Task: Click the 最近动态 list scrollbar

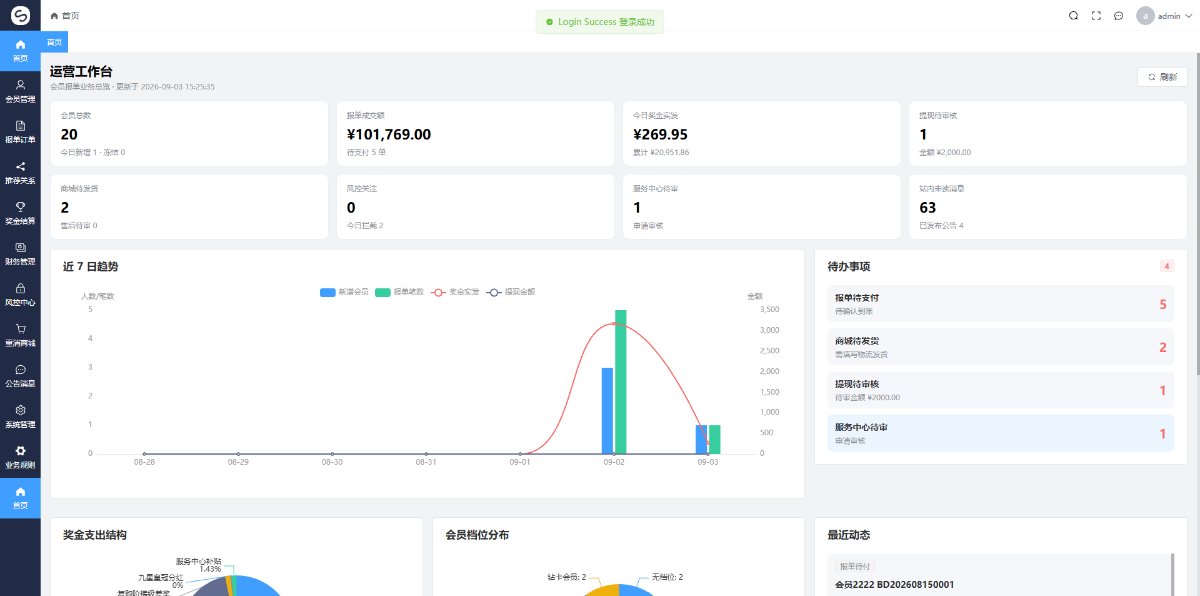Action: (1173, 575)
